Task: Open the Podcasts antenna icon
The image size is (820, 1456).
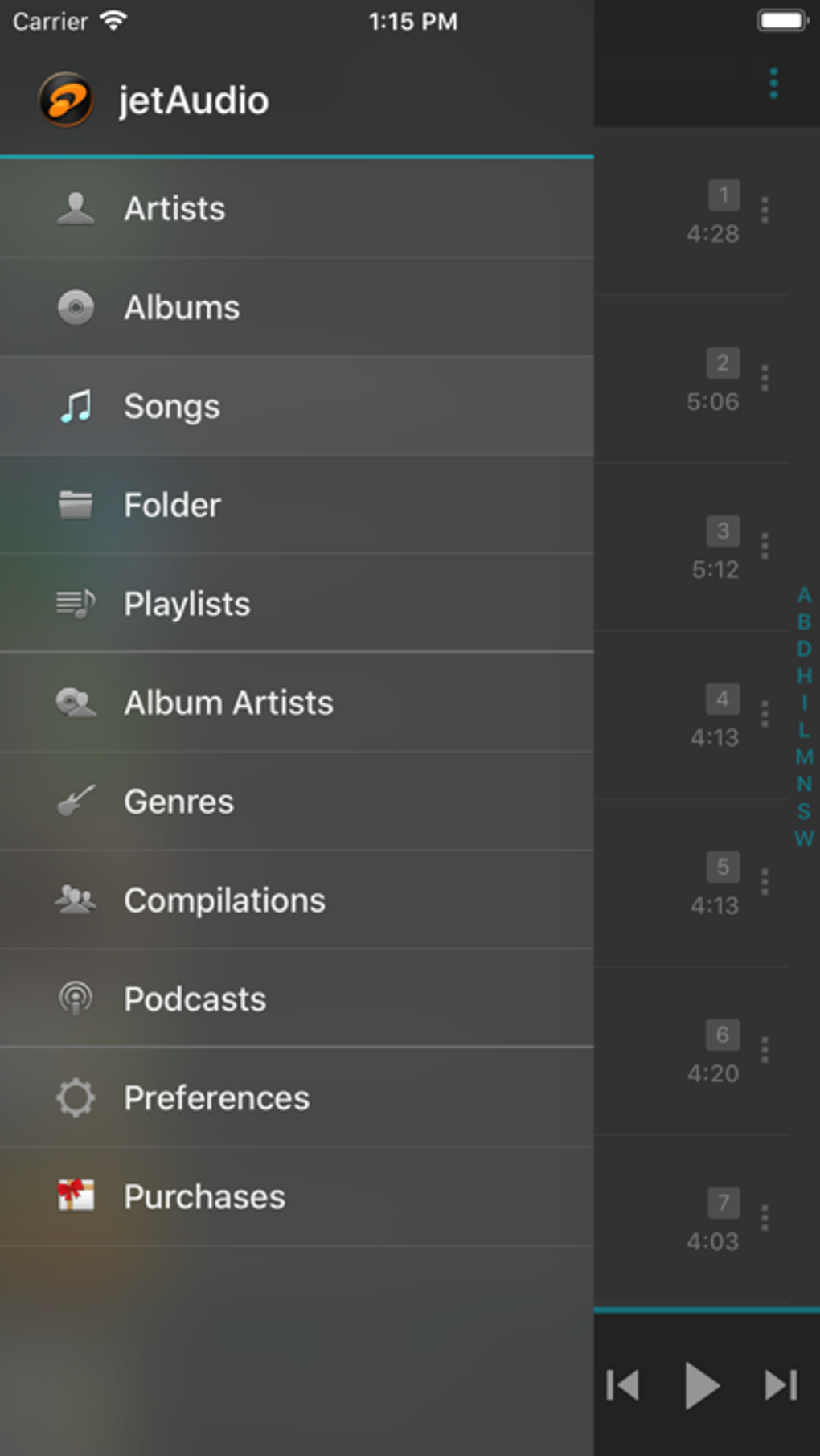Action: click(x=76, y=999)
